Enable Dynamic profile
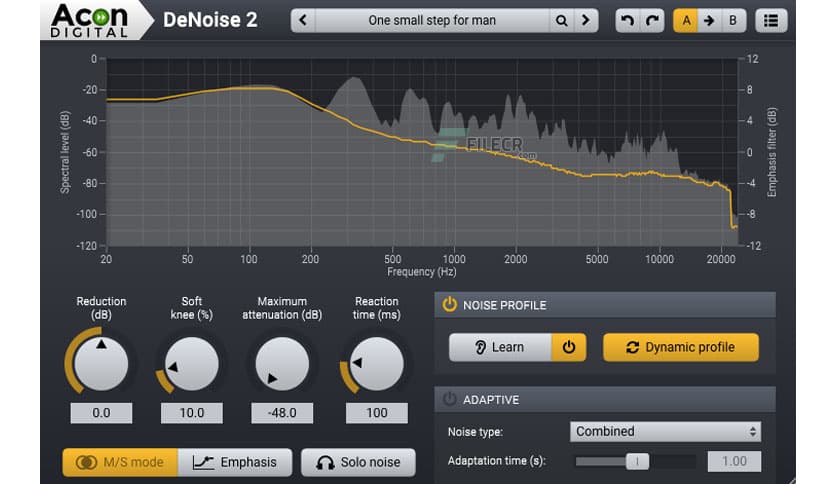836x484 pixels. 680,347
